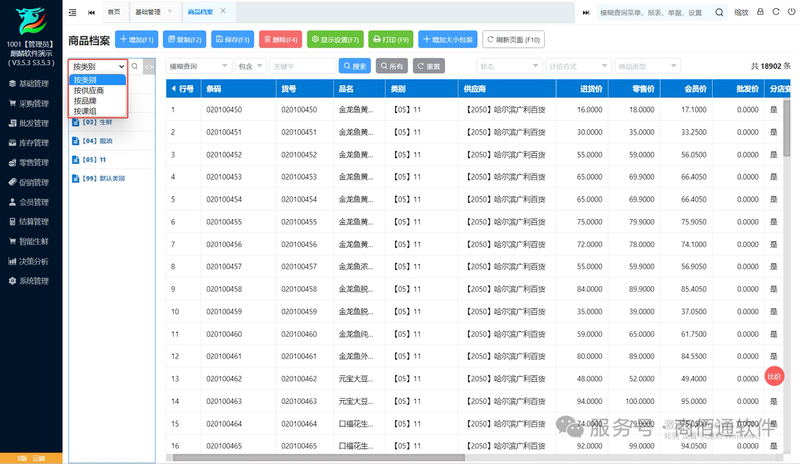Click the power/logout icon
The height and width of the screenshot is (464, 800).
(791, 12)
